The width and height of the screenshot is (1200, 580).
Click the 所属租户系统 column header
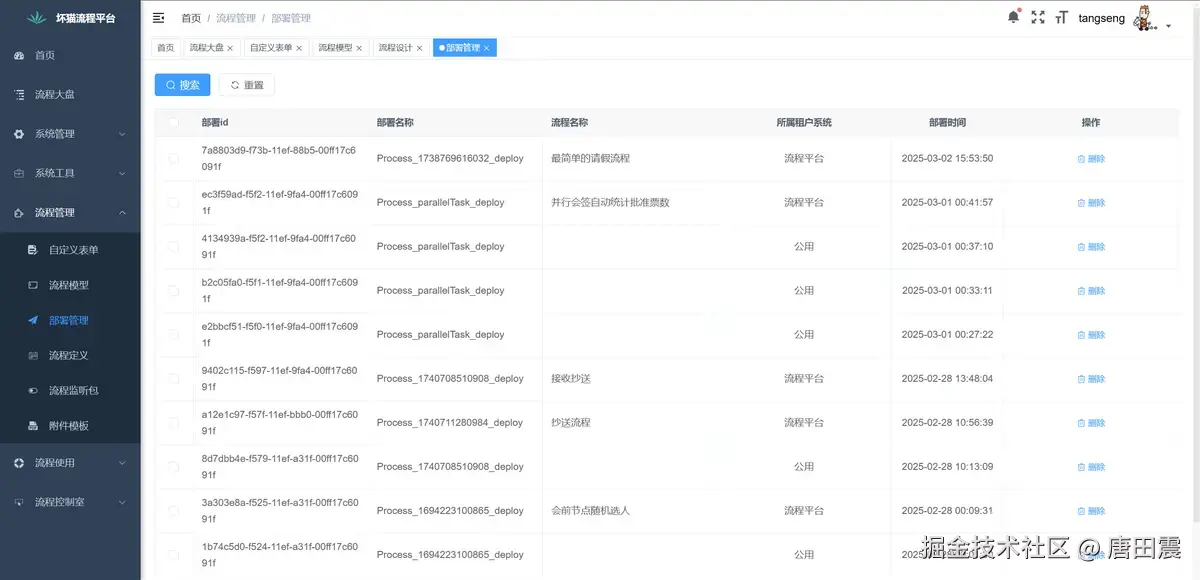pos(804,122)
